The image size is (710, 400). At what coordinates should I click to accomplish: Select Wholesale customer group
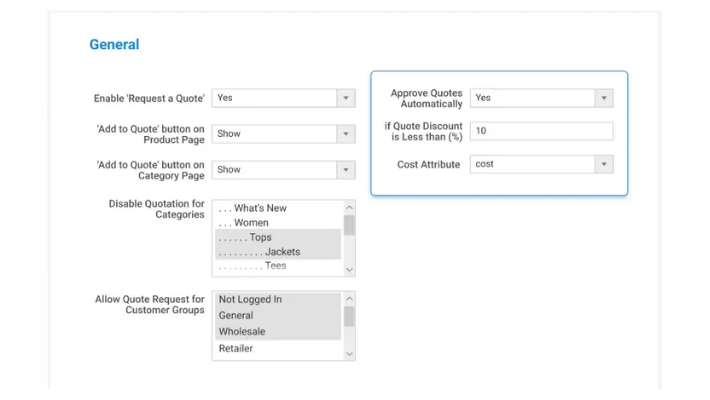tap(242, 331)
